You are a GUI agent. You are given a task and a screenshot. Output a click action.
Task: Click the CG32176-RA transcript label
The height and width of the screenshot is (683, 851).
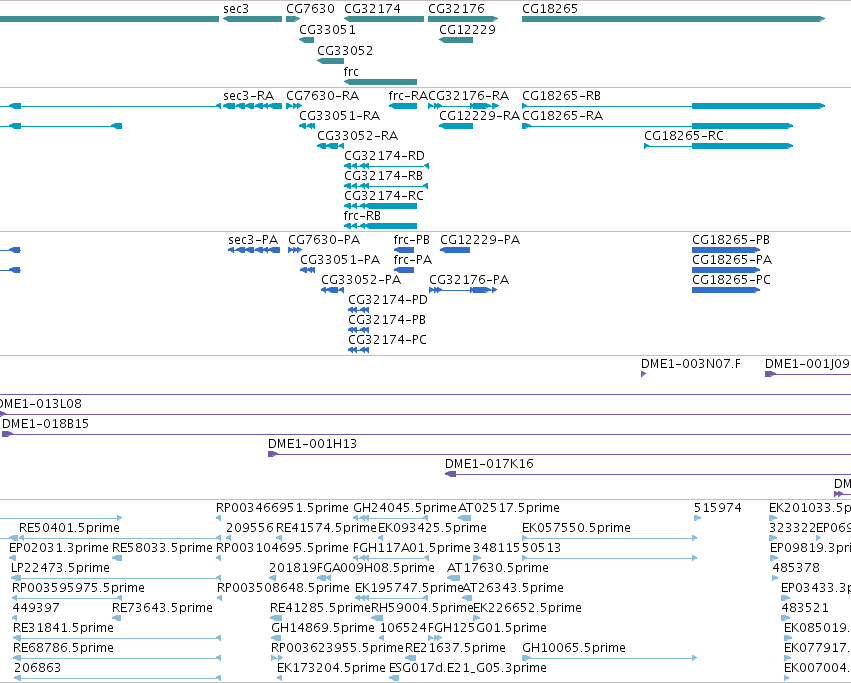click(468, 96)
